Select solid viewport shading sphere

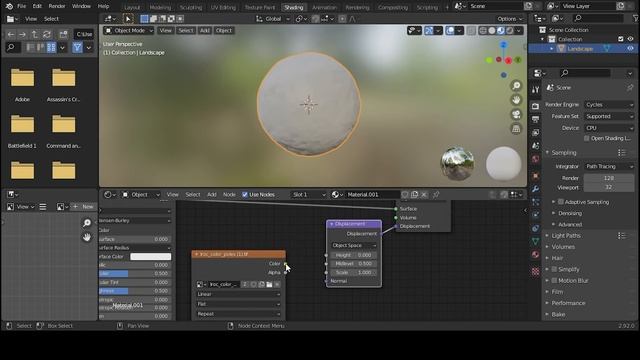(492, 31)
